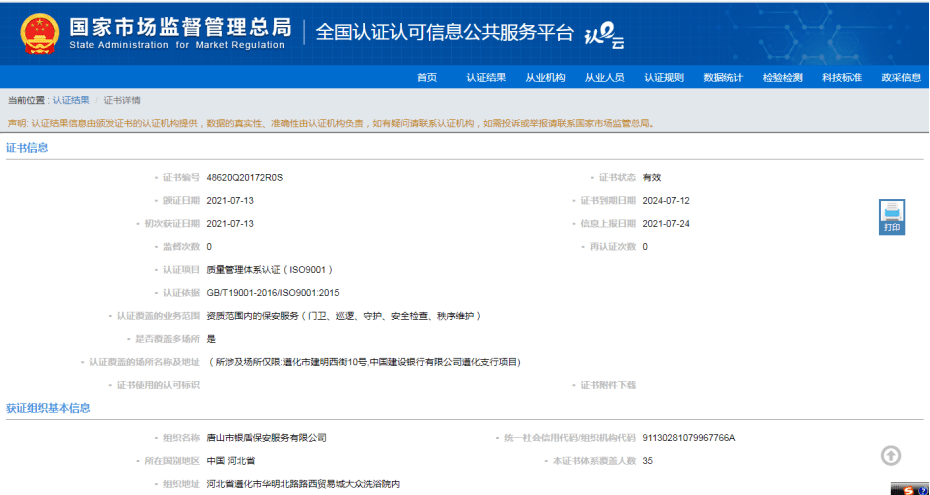Image resolution: width=930 pixels, height=495 pixels.
Task: Select certificate number 48620Q20172R0S
Action: pyautogui.click(x=245, y=177)
